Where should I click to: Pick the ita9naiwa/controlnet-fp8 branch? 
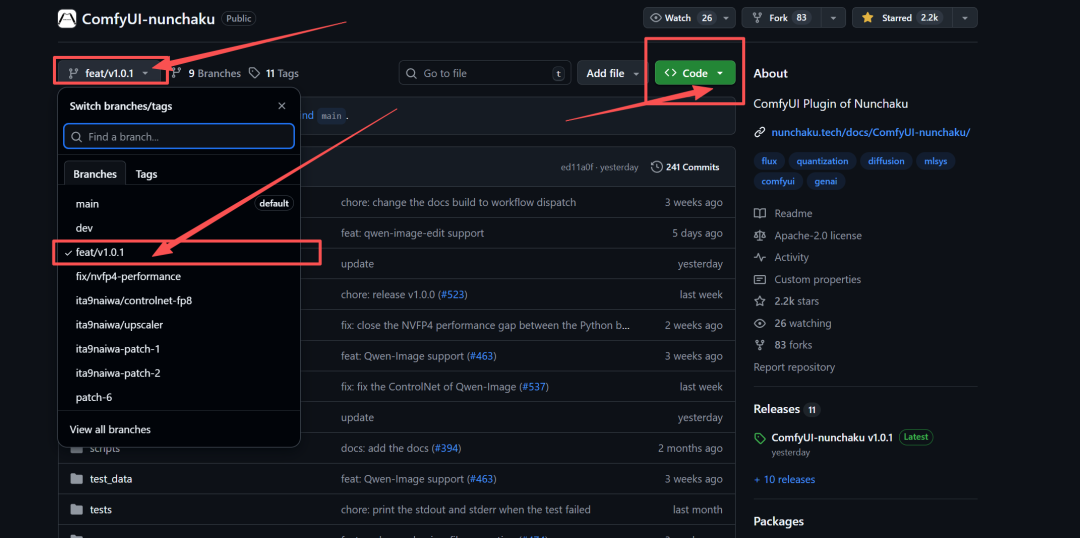click(x=179, y=300)
